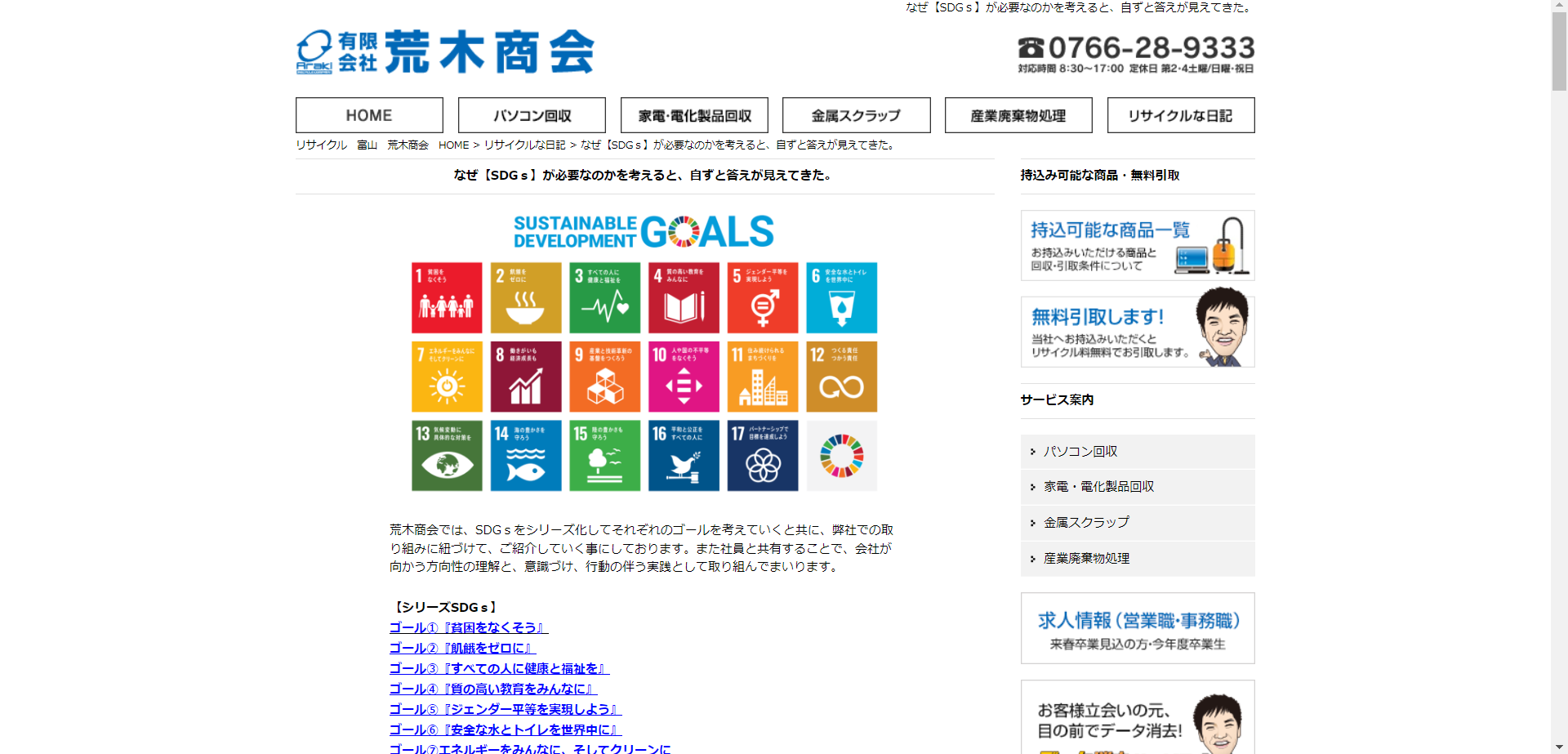1568x754 pixels.
Task: Open the 家電・電化製品回収 navigation tab
Action: pos(694,115)
